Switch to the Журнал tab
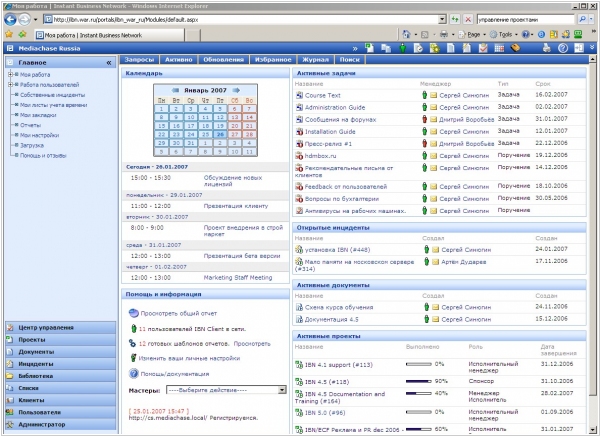600x436 pixels. point(315,60)
